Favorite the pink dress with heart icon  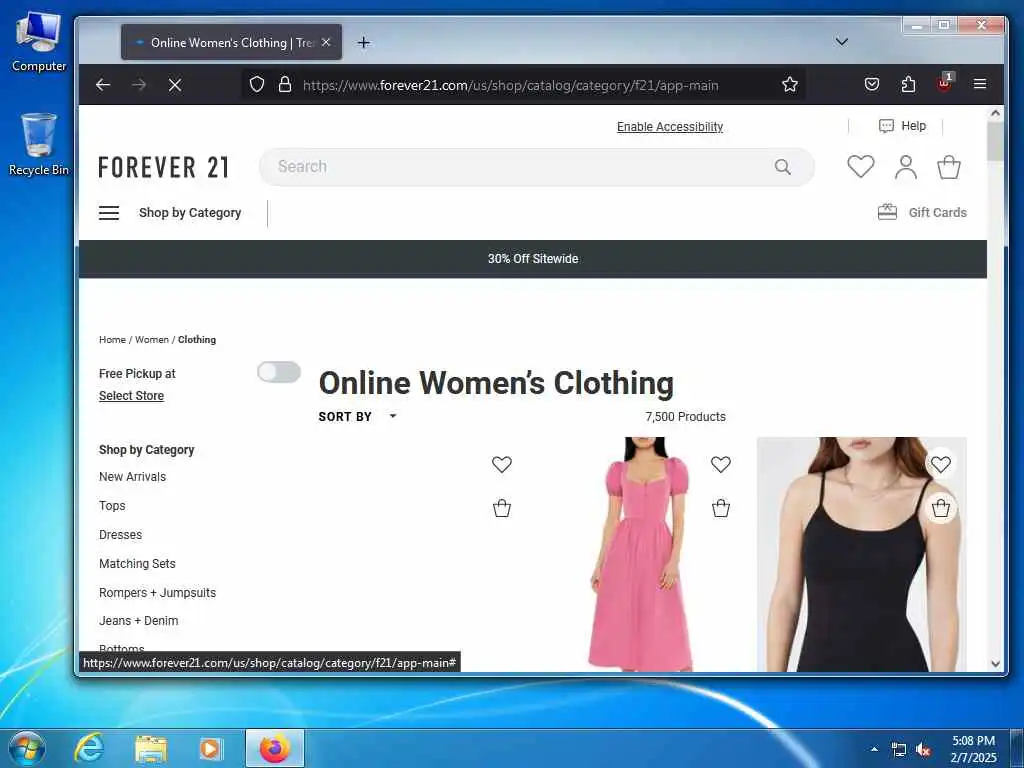click(x=721, y=464)
